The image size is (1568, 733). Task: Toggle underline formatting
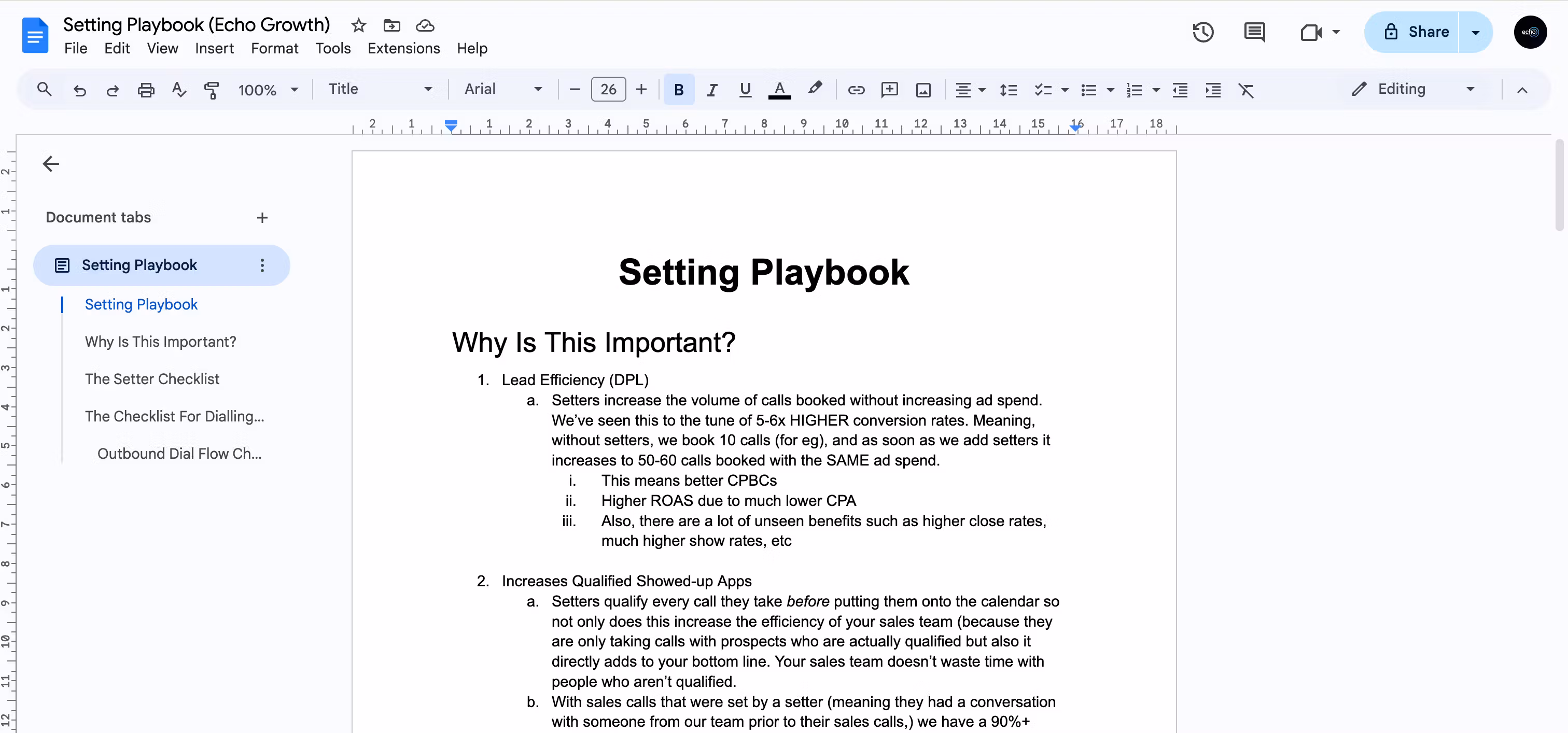(745, 90)
